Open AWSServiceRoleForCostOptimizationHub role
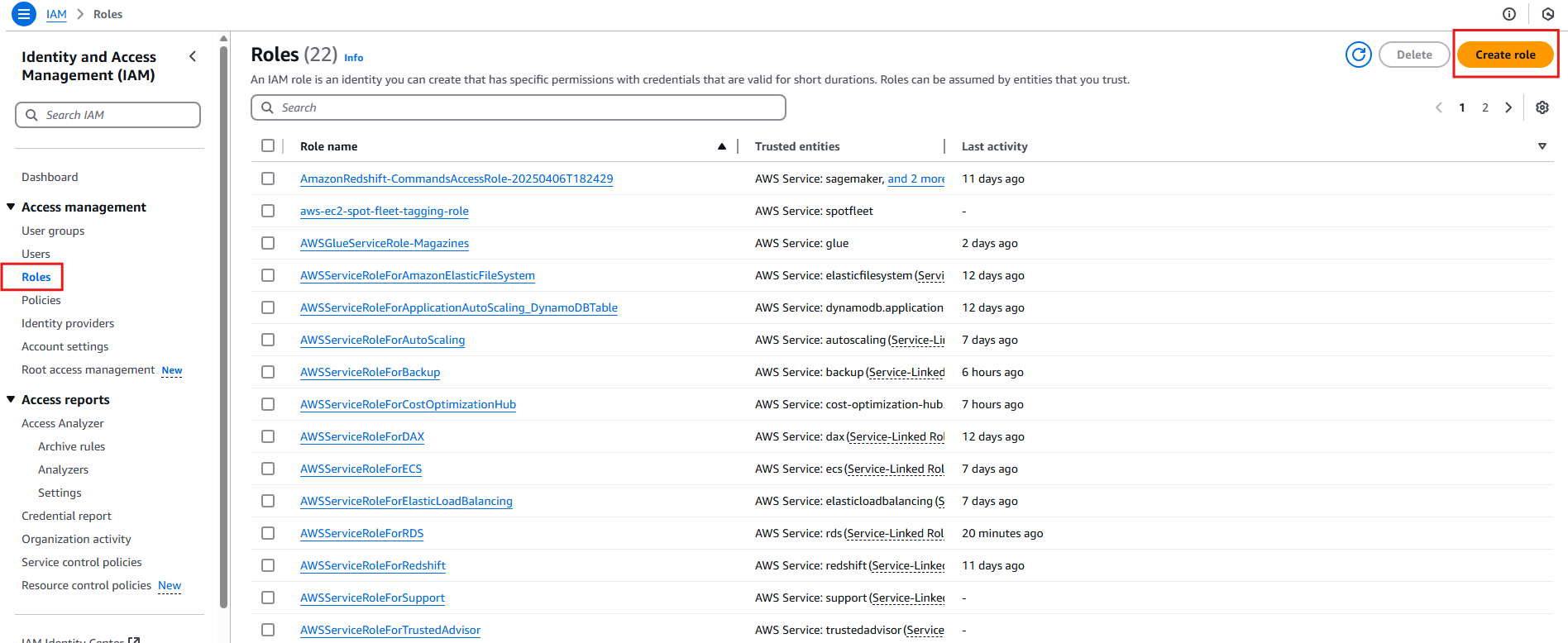Screen dimensions: 1568x643 click(x=408, y=404)
